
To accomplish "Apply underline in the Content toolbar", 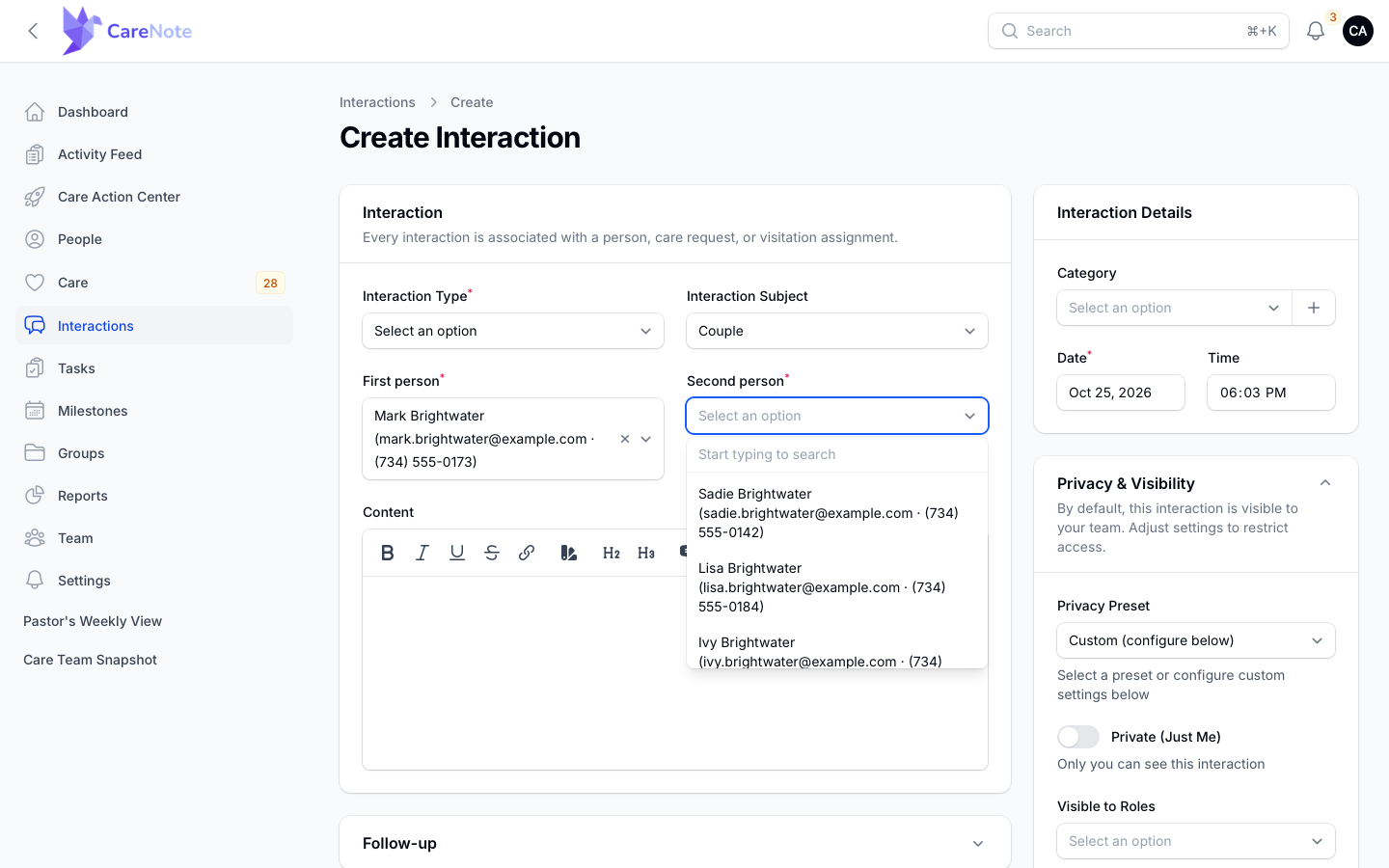I will click(x=457, y=553).
